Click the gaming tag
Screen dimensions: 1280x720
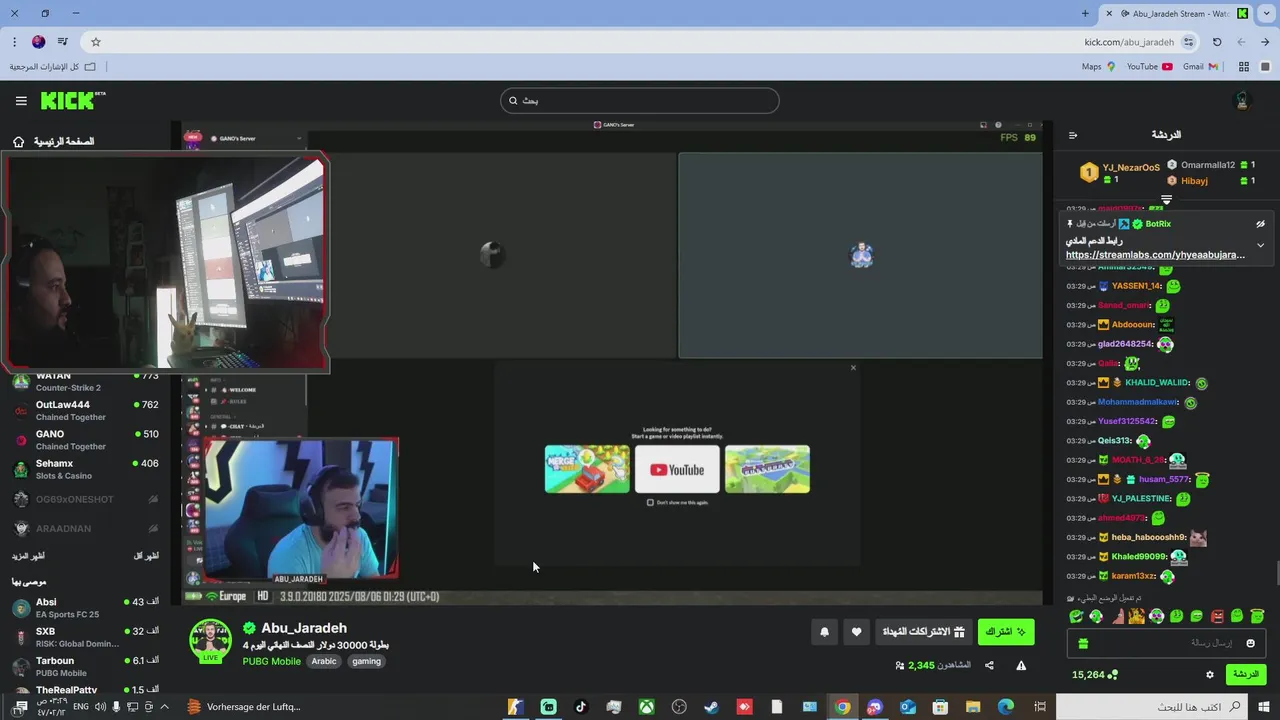366,661
